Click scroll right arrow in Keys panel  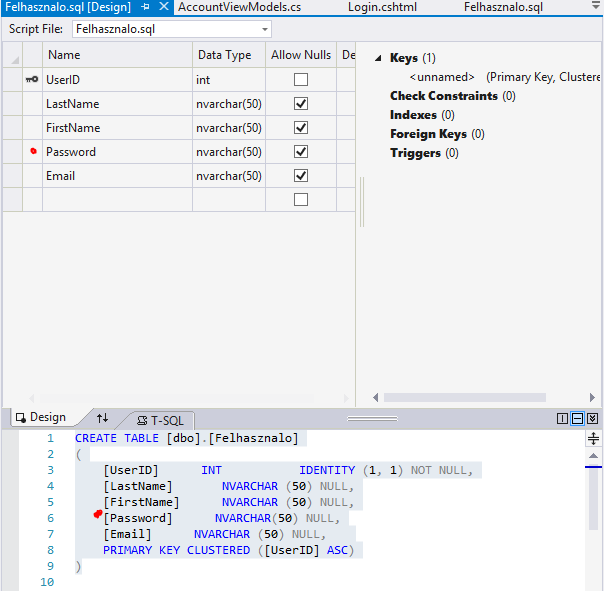(592, 397)
